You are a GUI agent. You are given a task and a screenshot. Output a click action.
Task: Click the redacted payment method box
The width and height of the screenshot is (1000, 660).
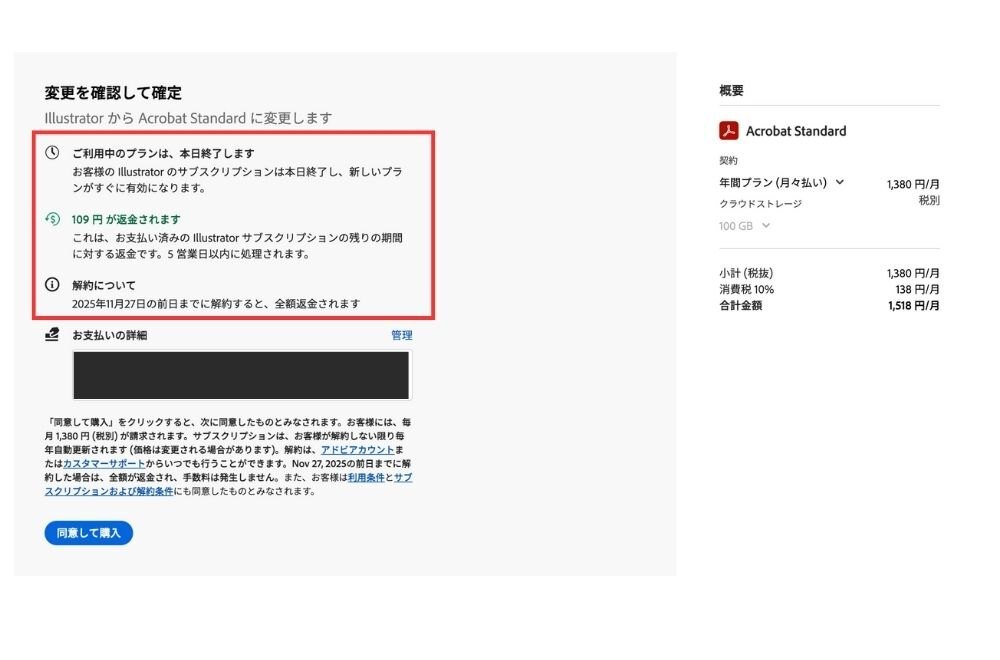241,375
